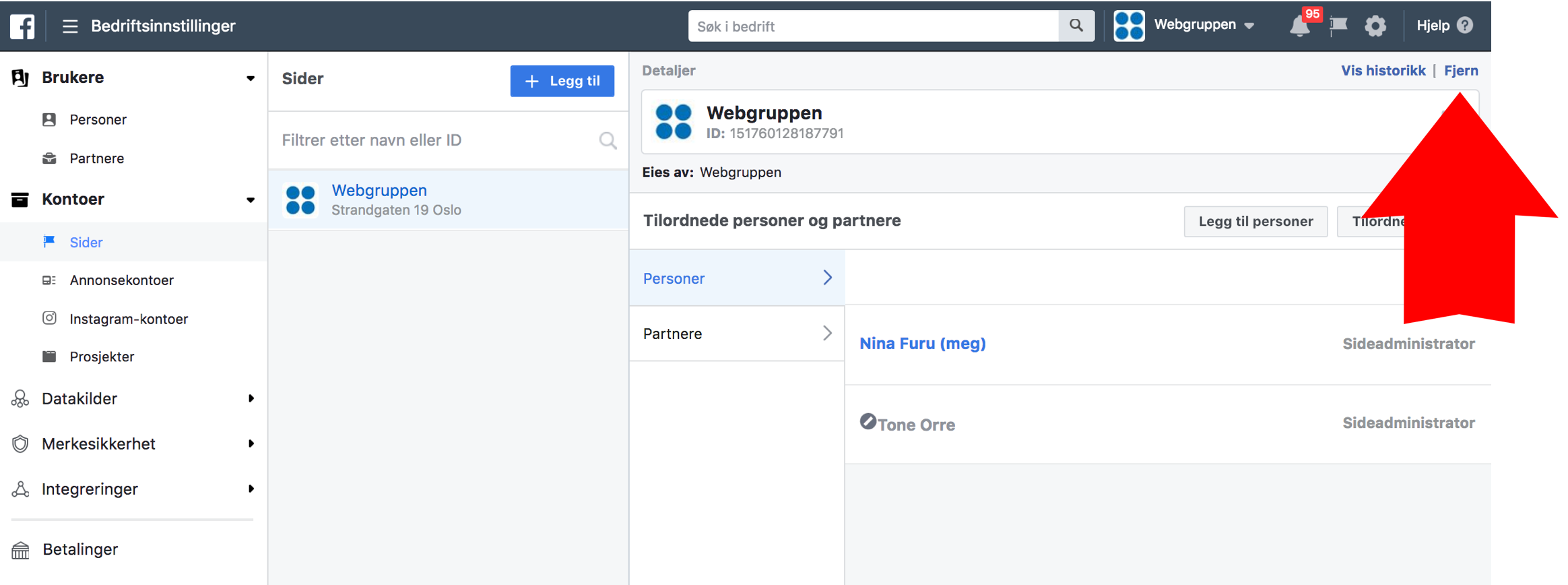Screen dimensions: 1568x585
Task: Click the filter search magnifier in Sider panel
Action: point(608,140)
